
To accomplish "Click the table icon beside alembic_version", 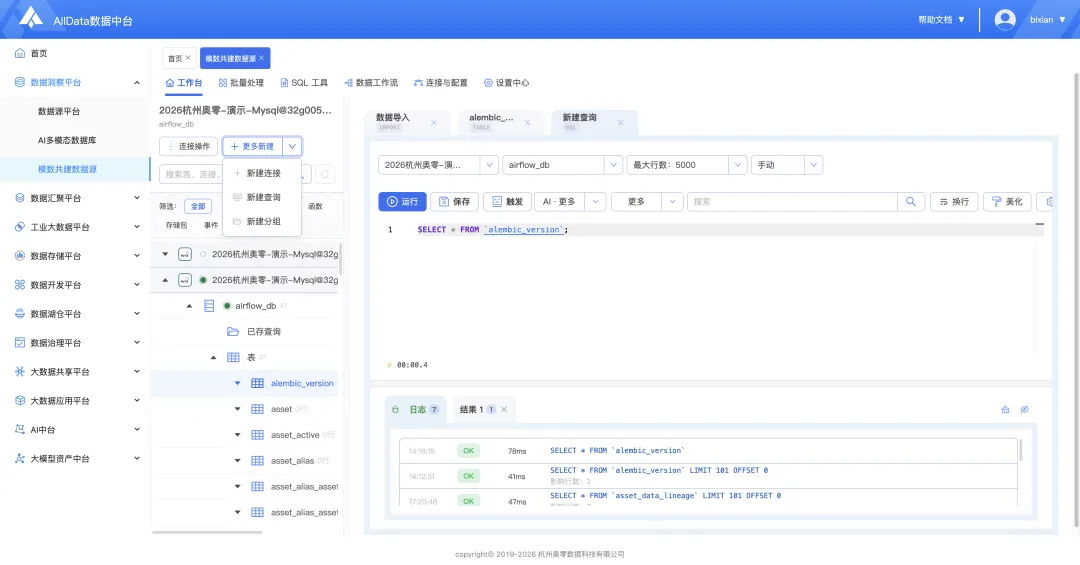I will (x=257, y=383).
